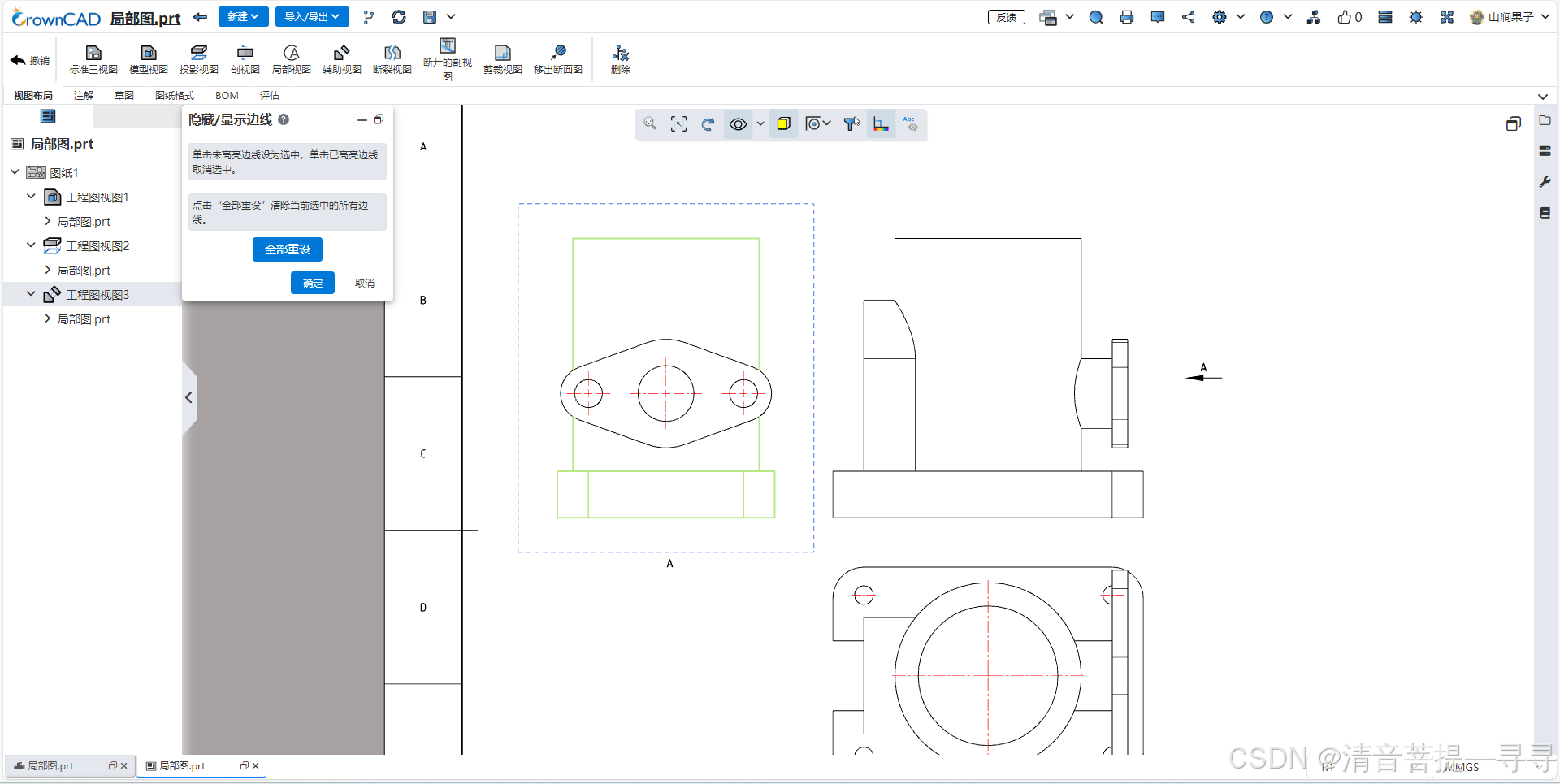Click the version branch icon
The height and width of the screenshot is (784, 1560).
(x=369, y=17)
